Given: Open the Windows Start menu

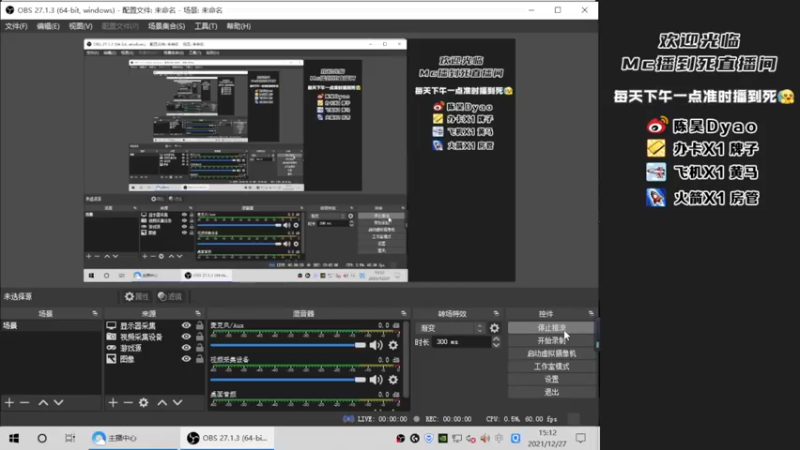Looking at the screenshot, I should 14,438.
